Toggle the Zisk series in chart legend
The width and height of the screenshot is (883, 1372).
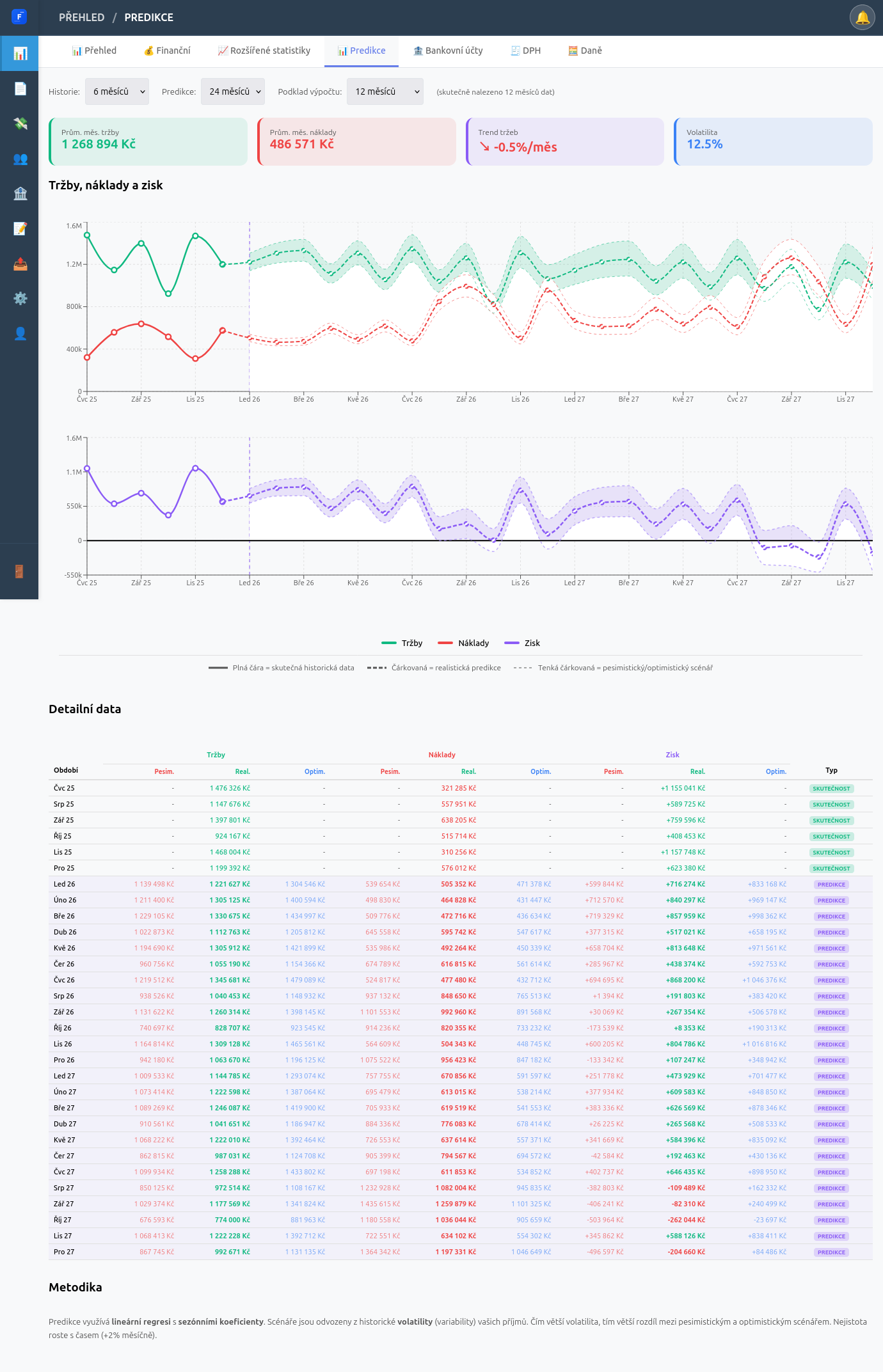pos(522,643)
